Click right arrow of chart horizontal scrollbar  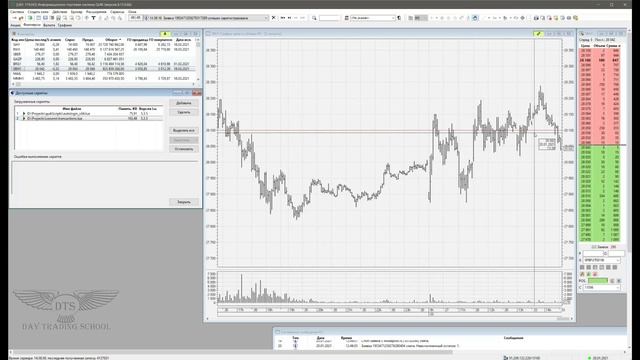point(571,318)
